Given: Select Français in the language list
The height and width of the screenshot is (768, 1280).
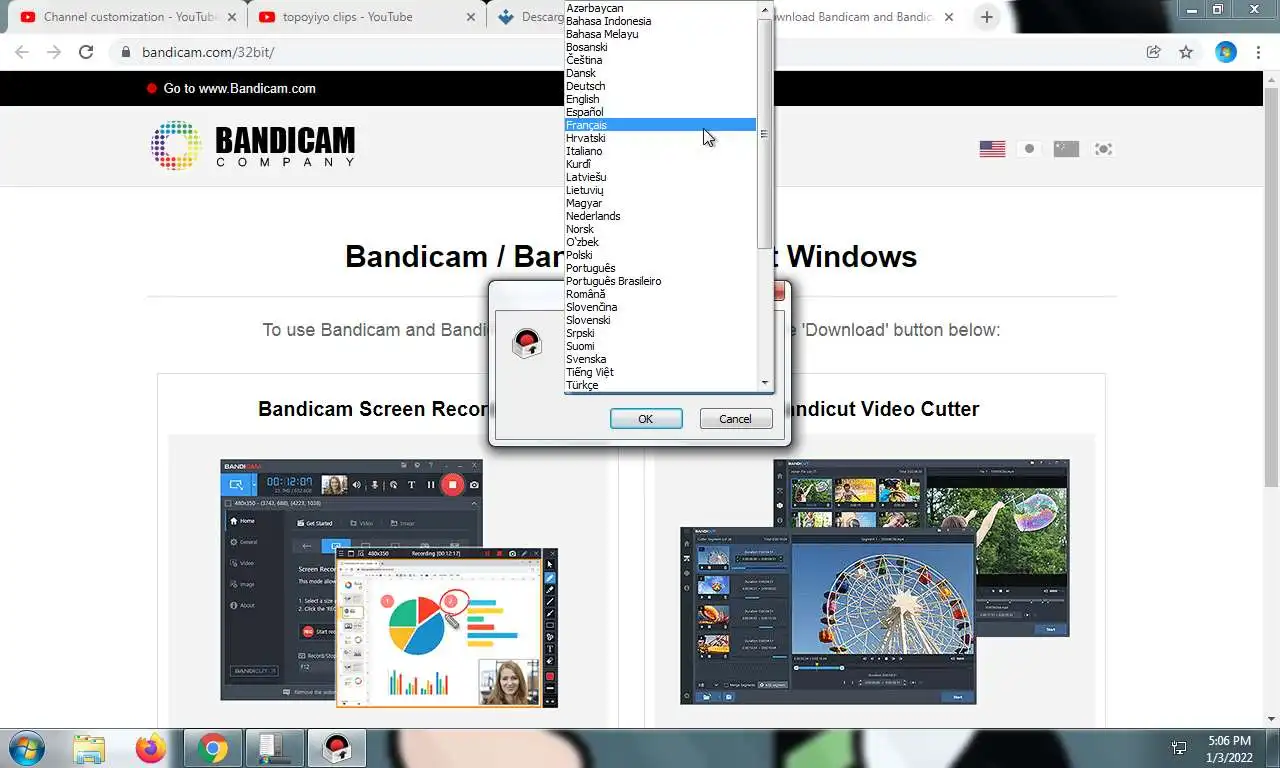Looking at the screenshot, I should pos(660,125).
